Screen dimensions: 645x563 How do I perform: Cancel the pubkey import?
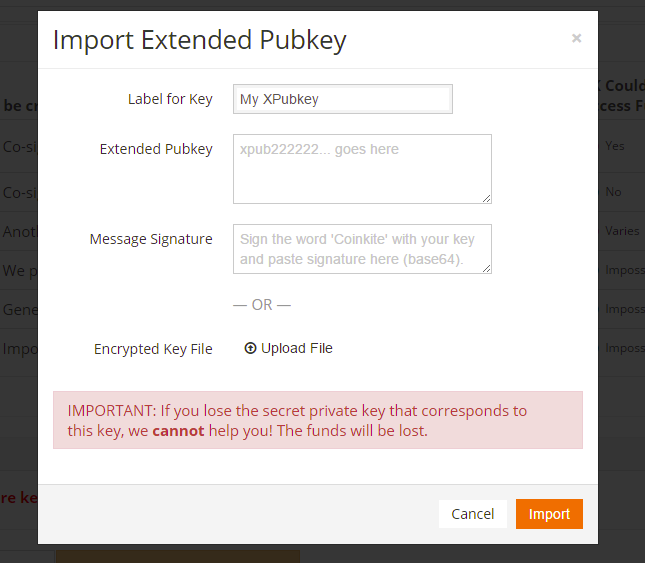tap(473, 514)
